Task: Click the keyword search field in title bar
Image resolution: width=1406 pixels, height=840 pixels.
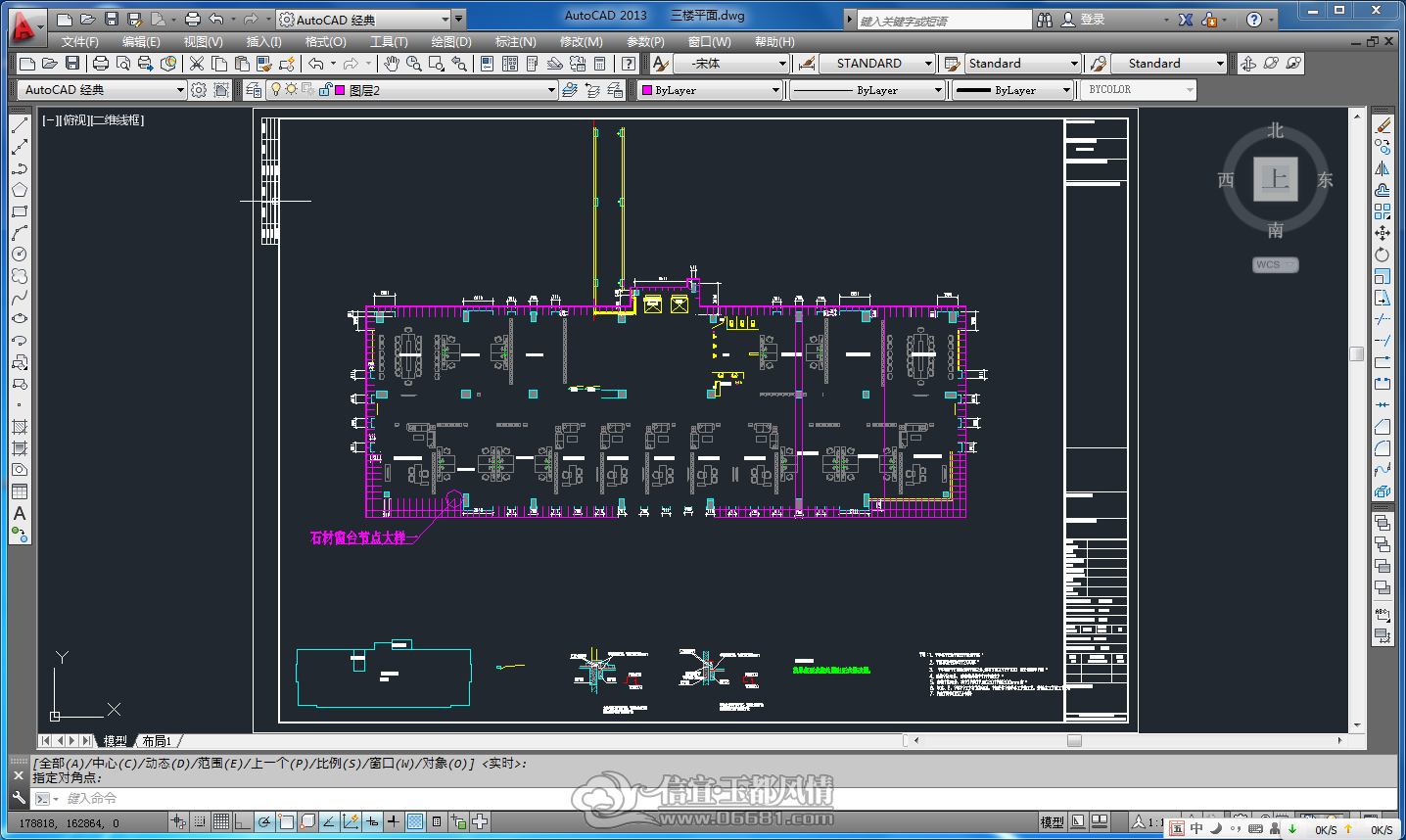Action: pos(944,20)
